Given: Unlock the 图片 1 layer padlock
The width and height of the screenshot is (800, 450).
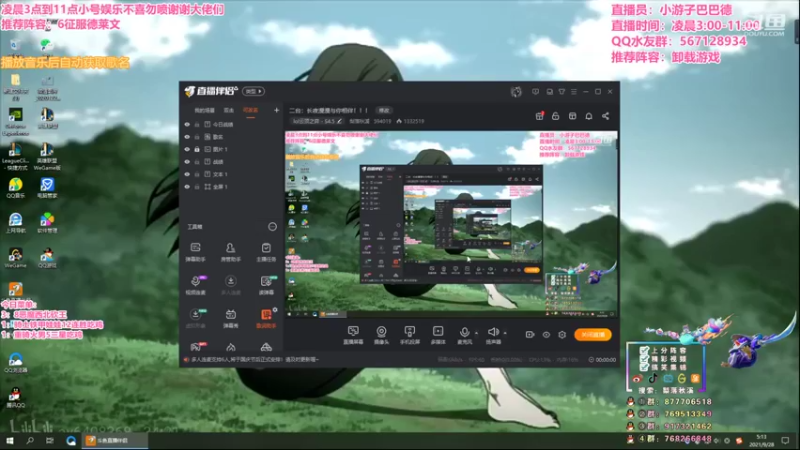Looking at the screenshot, I should point(197,149).
